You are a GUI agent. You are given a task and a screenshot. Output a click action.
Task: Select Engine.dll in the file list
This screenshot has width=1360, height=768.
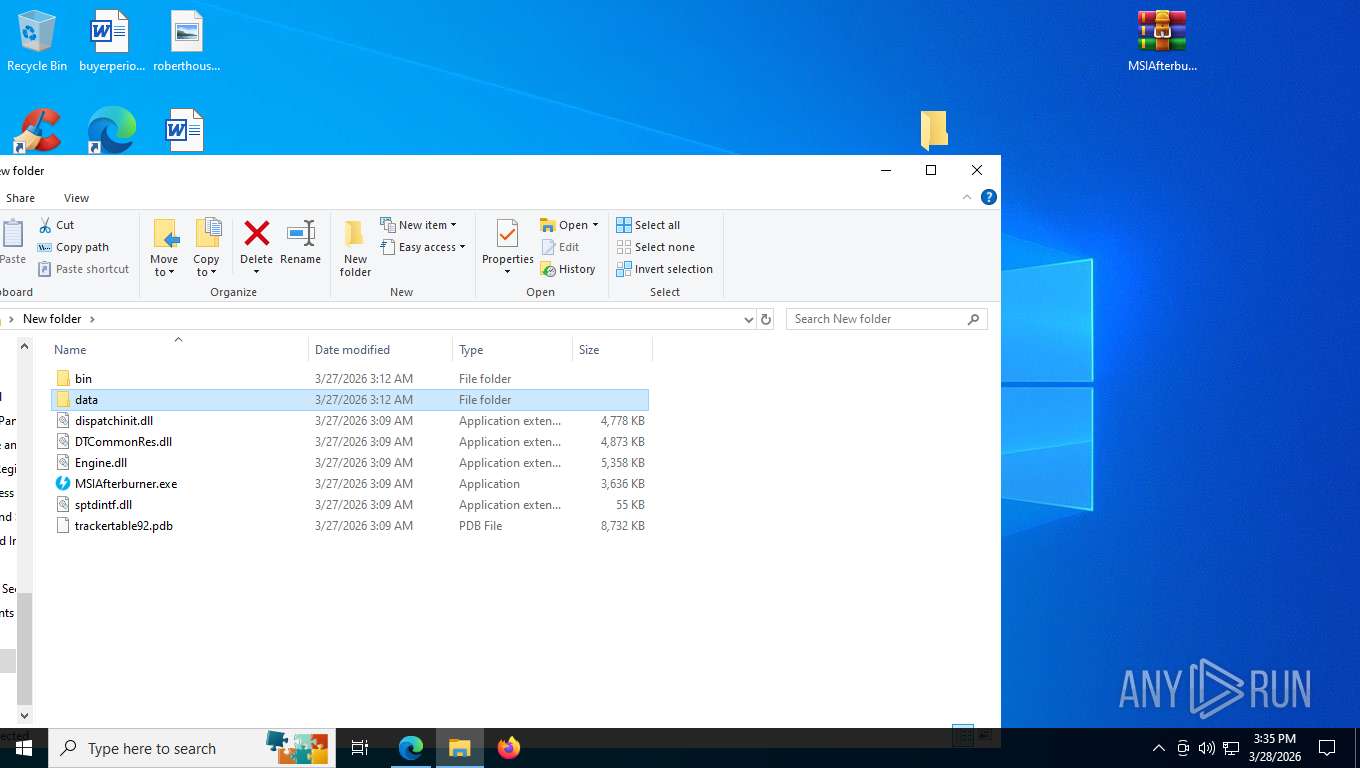[350, 463]
